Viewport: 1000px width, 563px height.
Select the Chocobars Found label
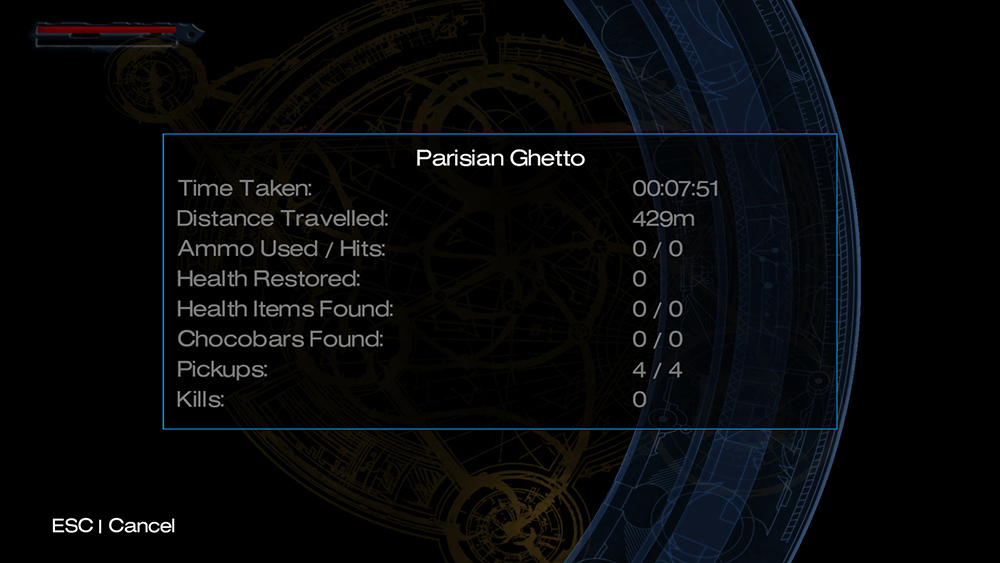click(x=280, y=339)
